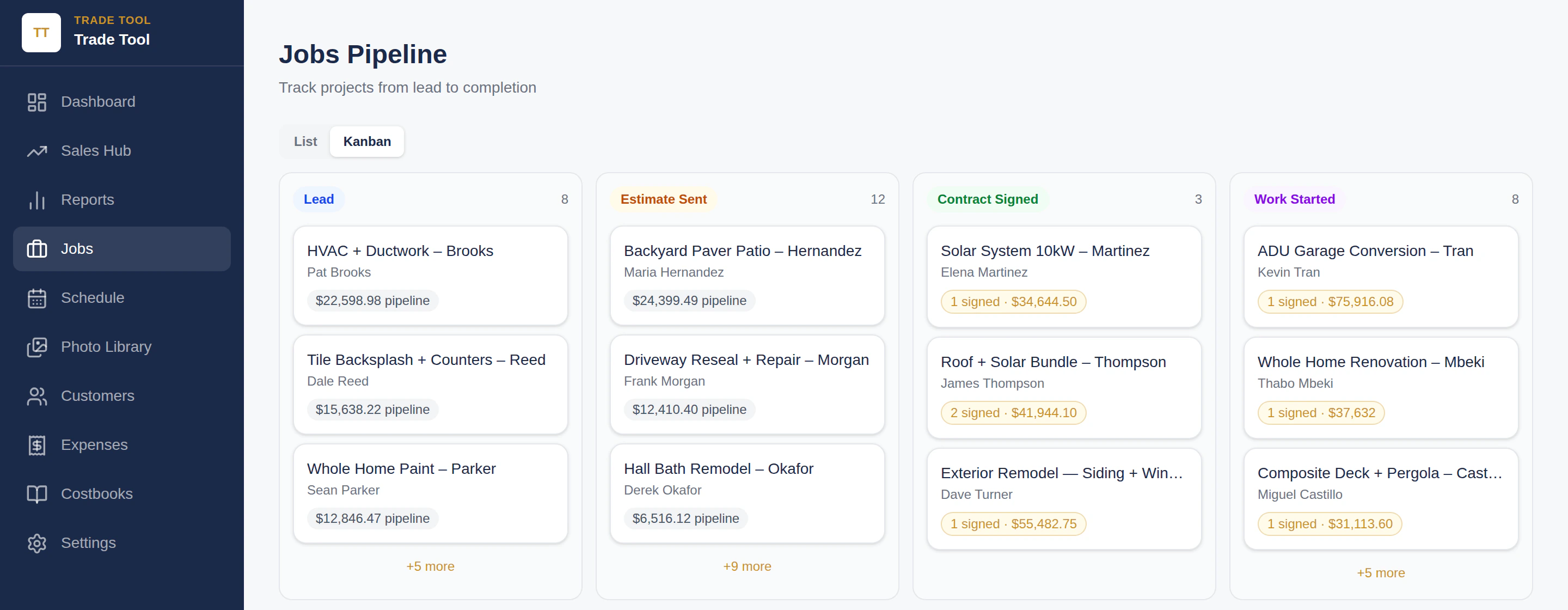The height and width of the screenshot is (610, 1568).
Task: Click customer name Dave Turner
Action: coord(976,495)
